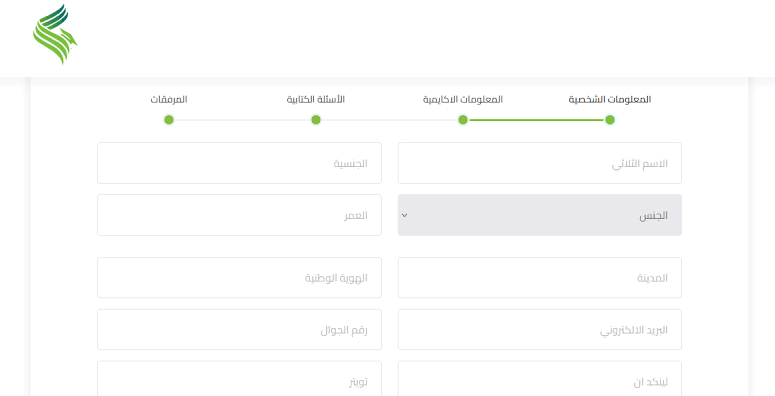Select the المعلومات الاكاديمية step dot
Screen dimensions: 775x396
point(463,120)
